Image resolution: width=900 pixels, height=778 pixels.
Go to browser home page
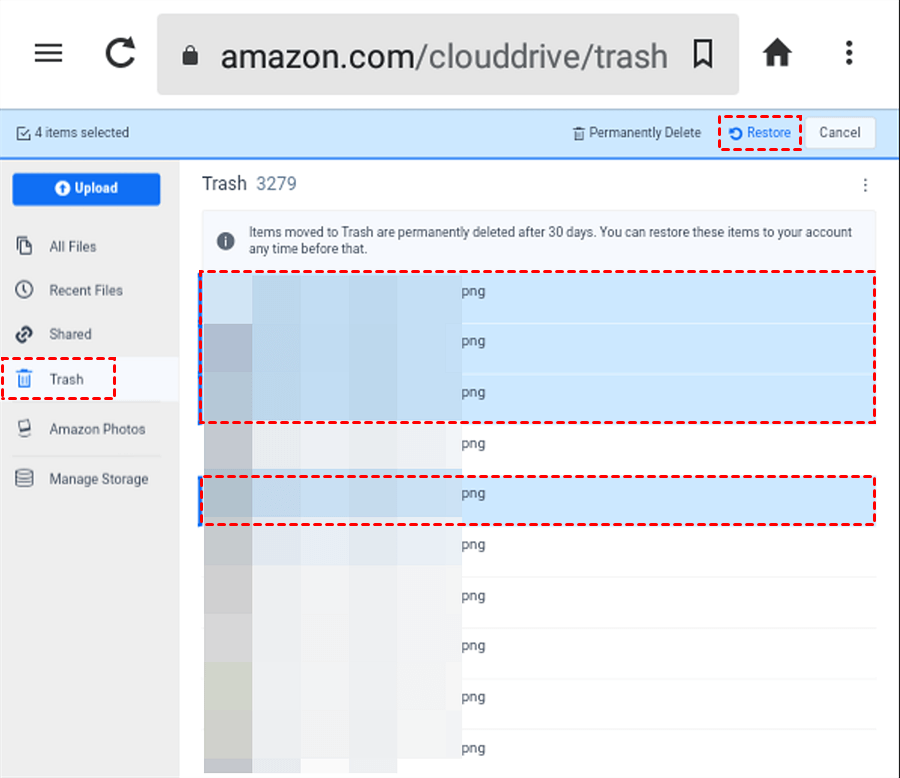point(777,53)
